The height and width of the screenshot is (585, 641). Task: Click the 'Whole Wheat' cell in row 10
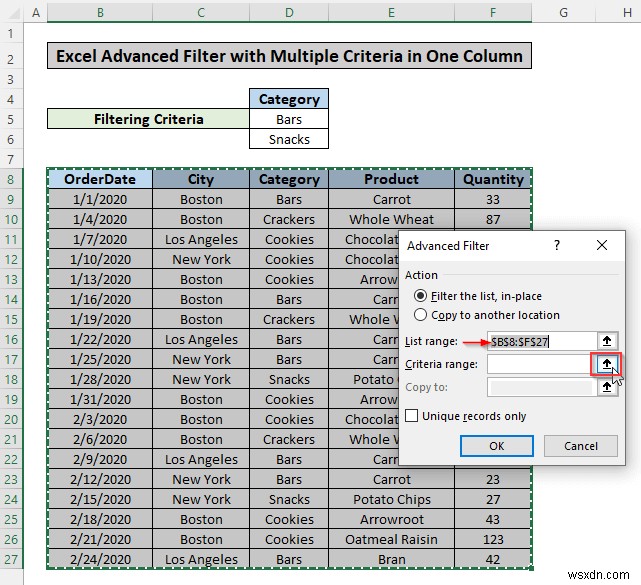[x=391, y=219]
